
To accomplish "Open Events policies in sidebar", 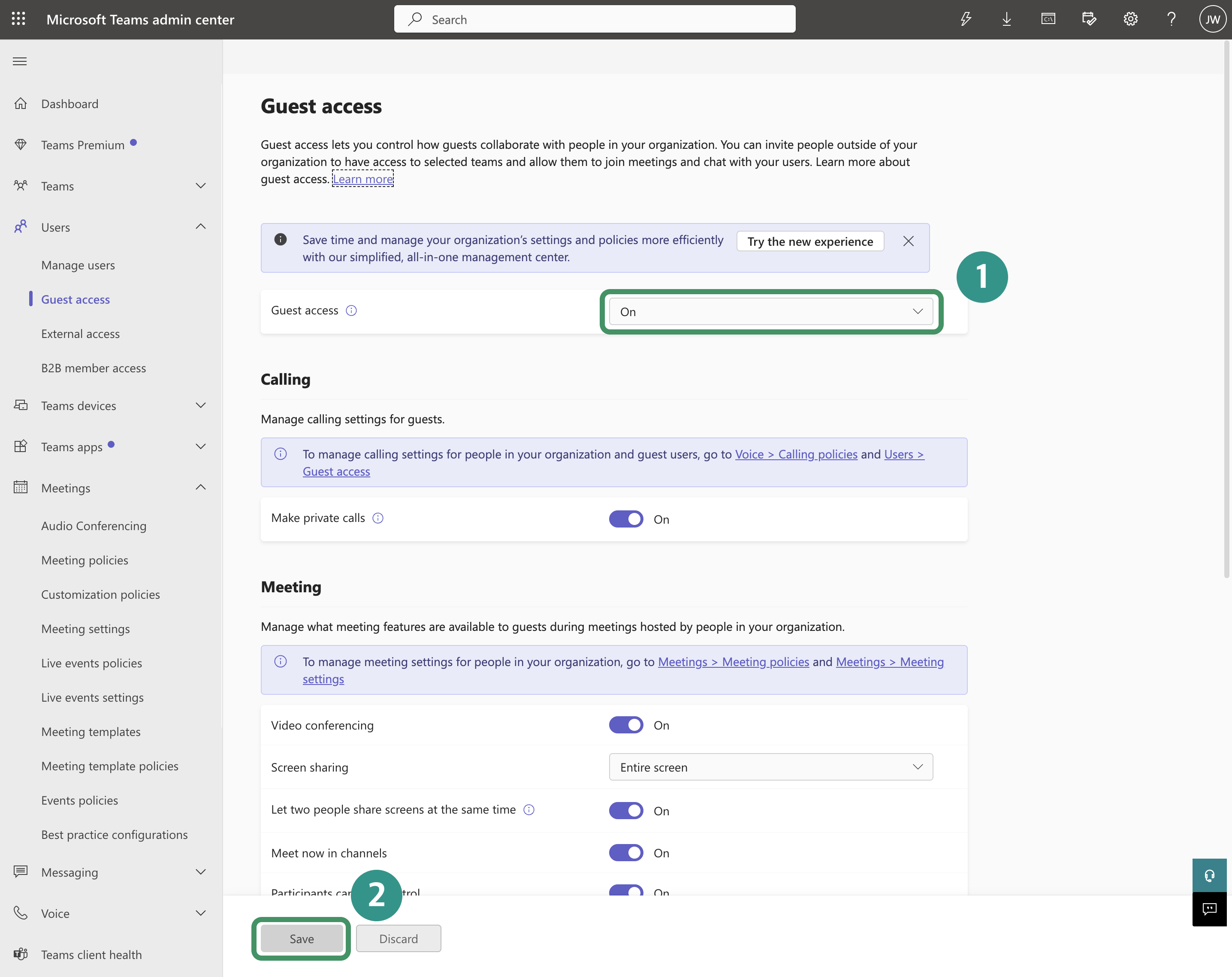I will 79,800.
